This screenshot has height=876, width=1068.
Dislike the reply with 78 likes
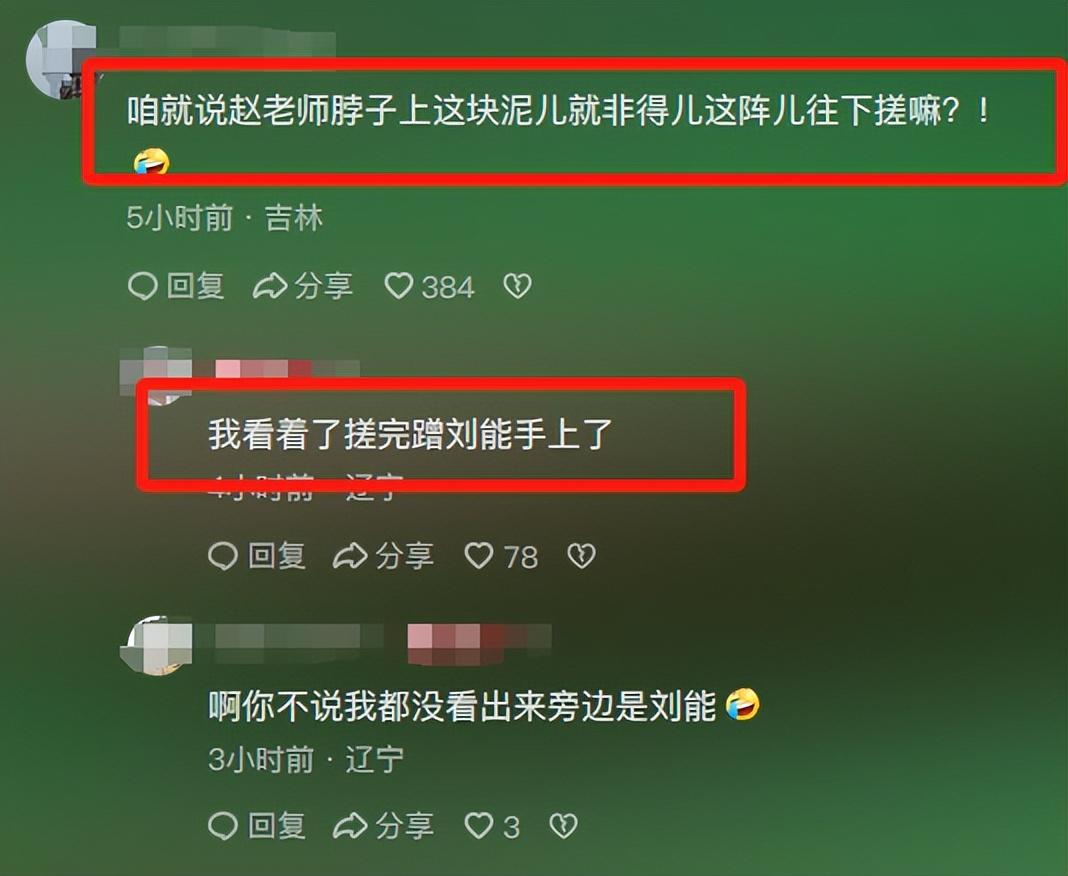581,557
